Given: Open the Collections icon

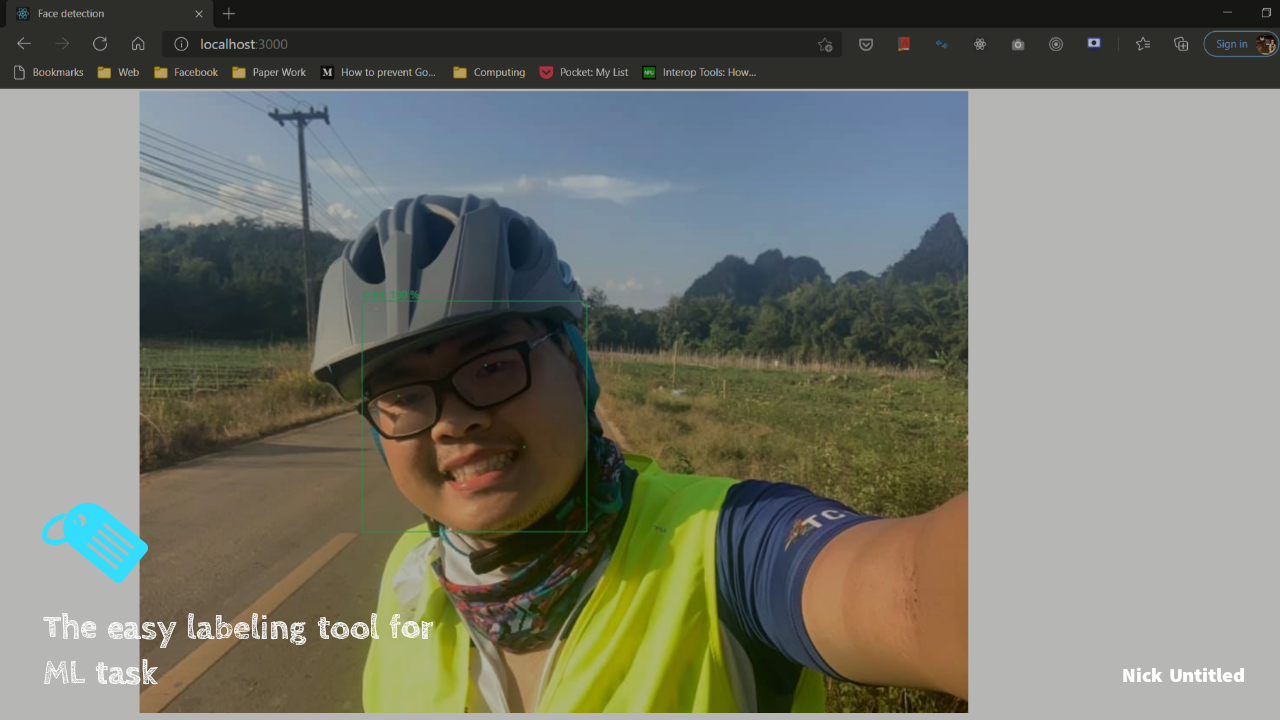Looking at the screenshot, I should (x=1181, y=44).
